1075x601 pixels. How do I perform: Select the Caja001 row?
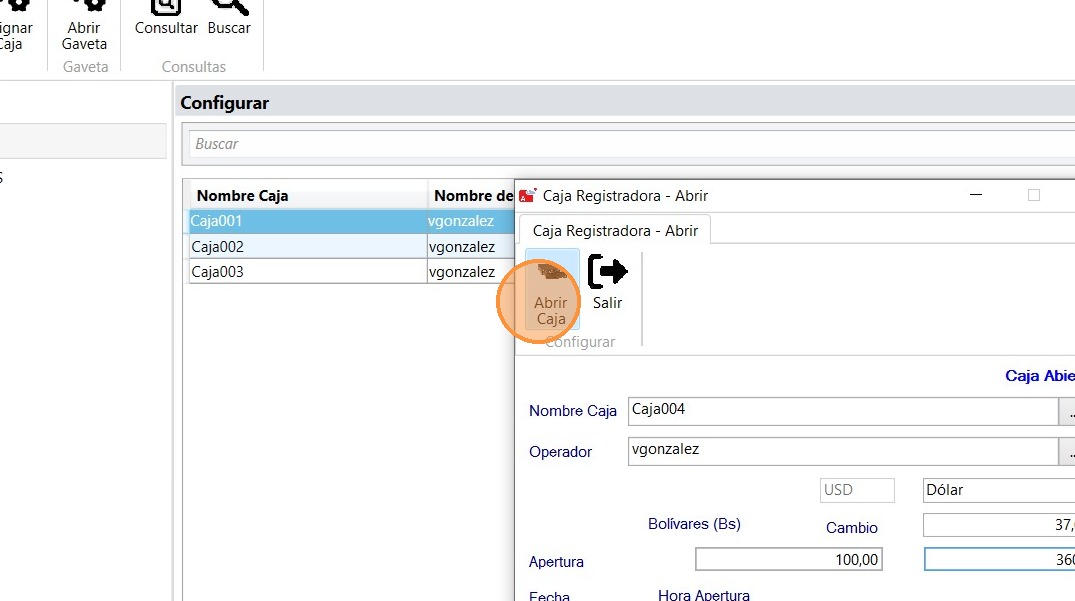coord(352,221)
